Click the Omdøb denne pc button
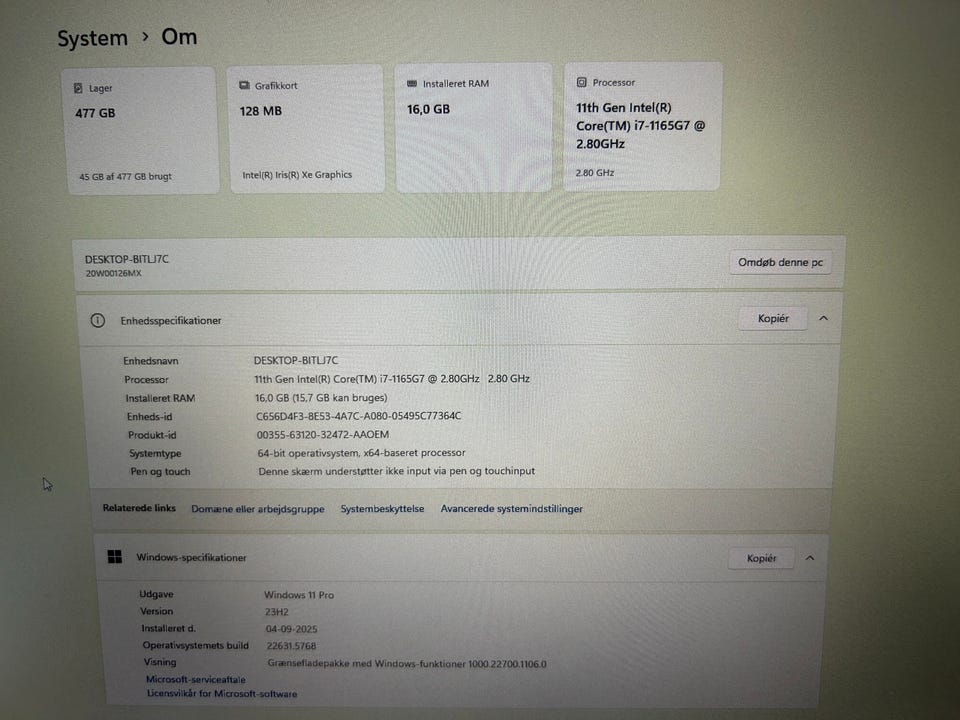This screenshot has width=960, height=720. pos(780,262)
